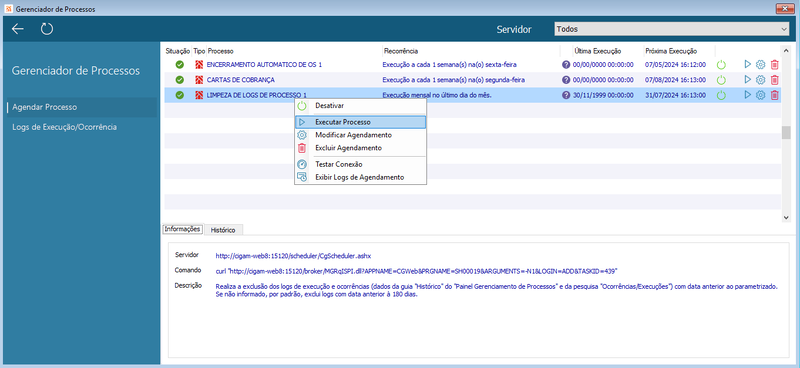Choose Modificar Agendamento from context menu
The width and height of the screenshot is (800, 368).
360,135
